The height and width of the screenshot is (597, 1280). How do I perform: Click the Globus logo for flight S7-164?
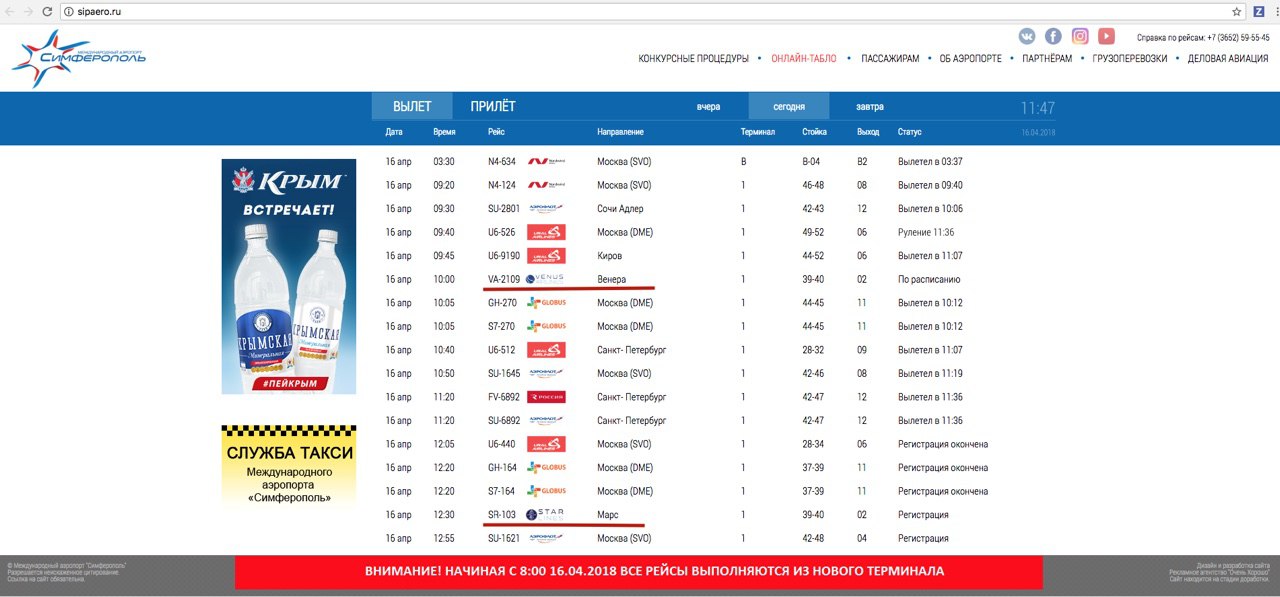pyautogui.click(x=546, y=491)
